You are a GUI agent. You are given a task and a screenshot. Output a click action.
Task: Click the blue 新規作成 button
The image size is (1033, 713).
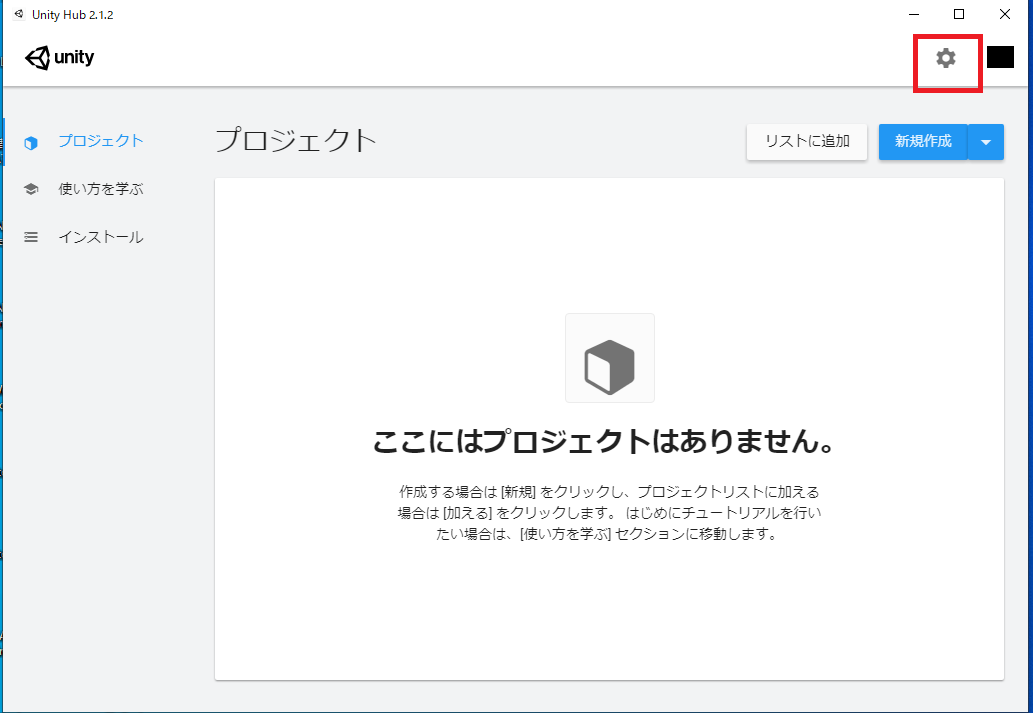922,141
